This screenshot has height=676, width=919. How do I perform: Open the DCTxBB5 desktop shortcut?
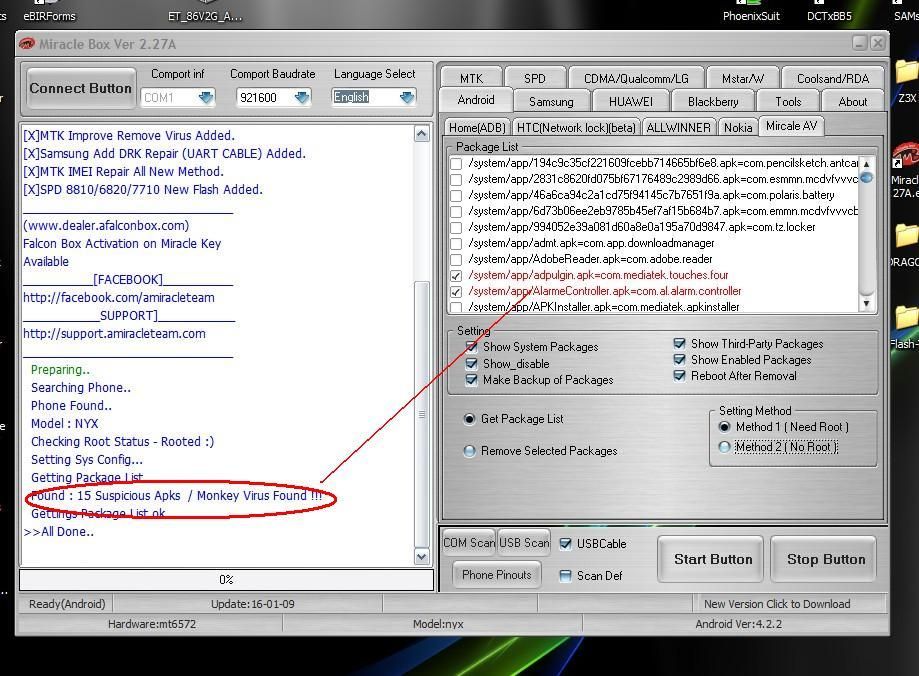coord(829,12)
